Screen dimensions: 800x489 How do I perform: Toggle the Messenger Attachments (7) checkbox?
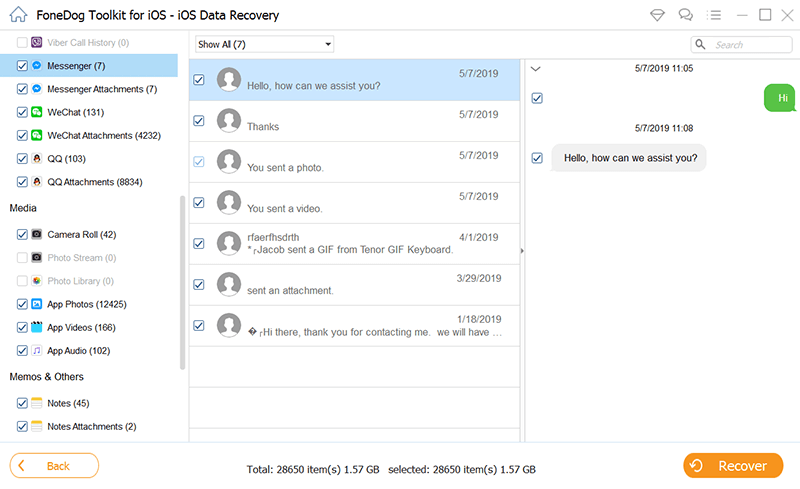pos(22,89)
